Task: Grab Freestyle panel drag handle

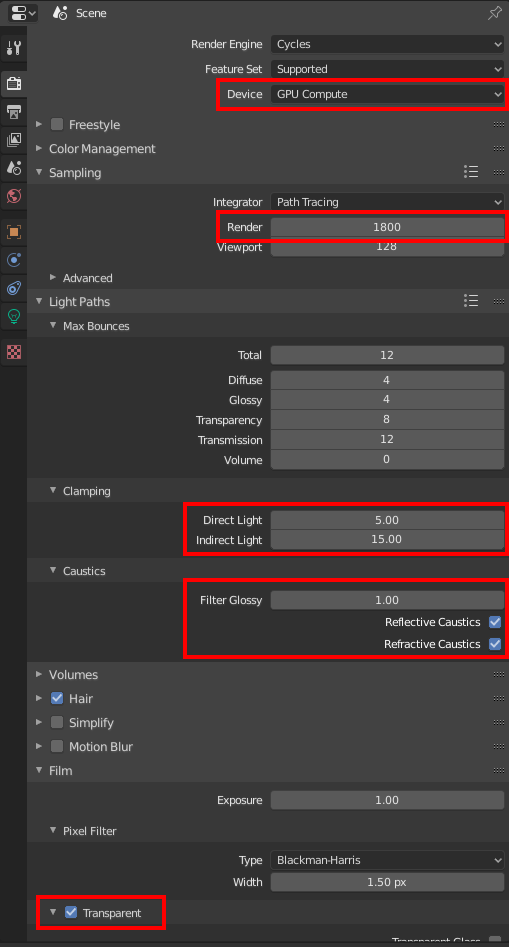Action: tap(499, 124)
